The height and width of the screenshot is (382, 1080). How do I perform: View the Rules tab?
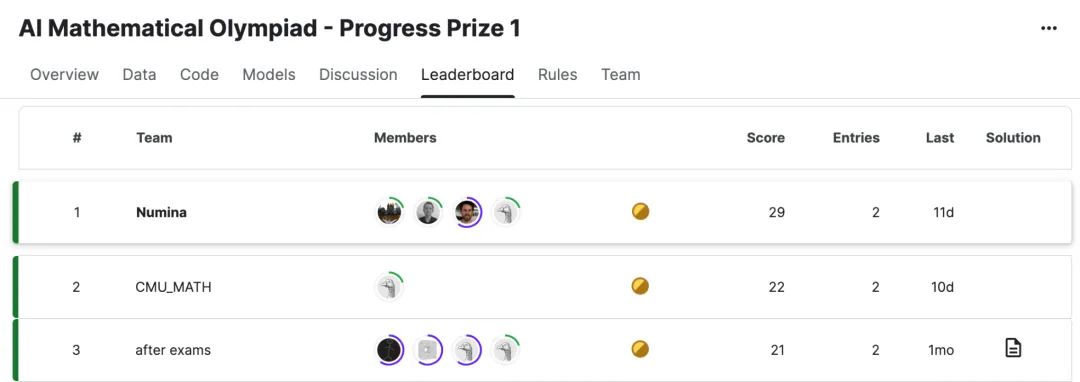pyautogui.click(x=557, y=74)
